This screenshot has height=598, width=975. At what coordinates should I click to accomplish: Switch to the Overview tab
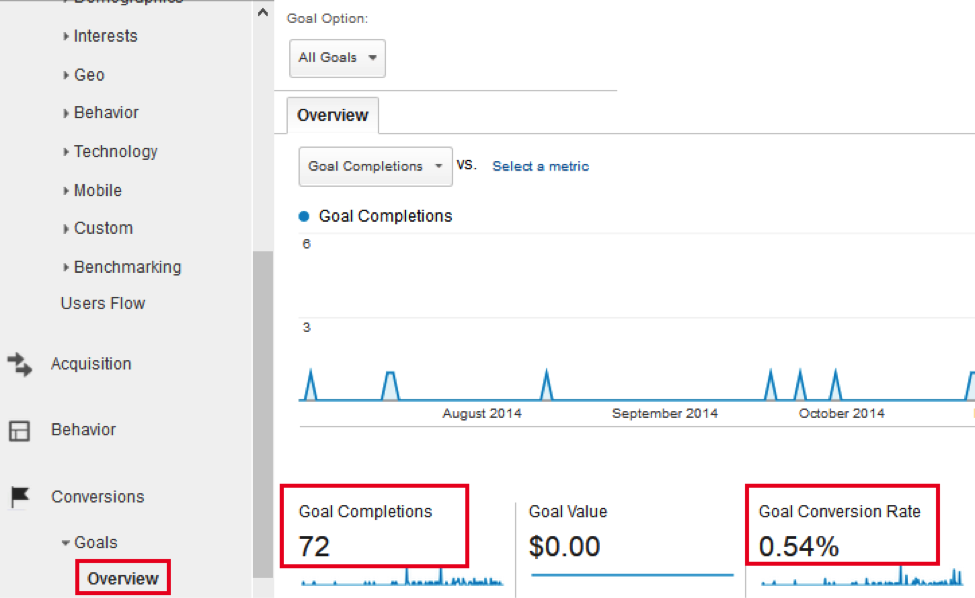point(333,116)
